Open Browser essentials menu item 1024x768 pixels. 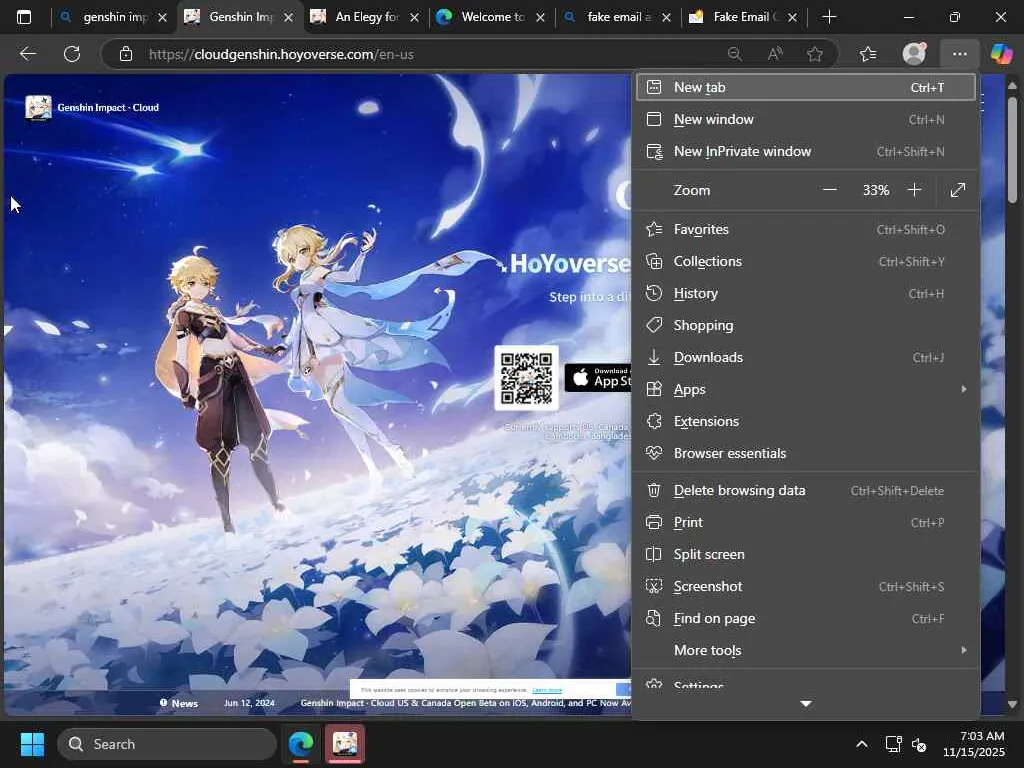pos(806,453)
